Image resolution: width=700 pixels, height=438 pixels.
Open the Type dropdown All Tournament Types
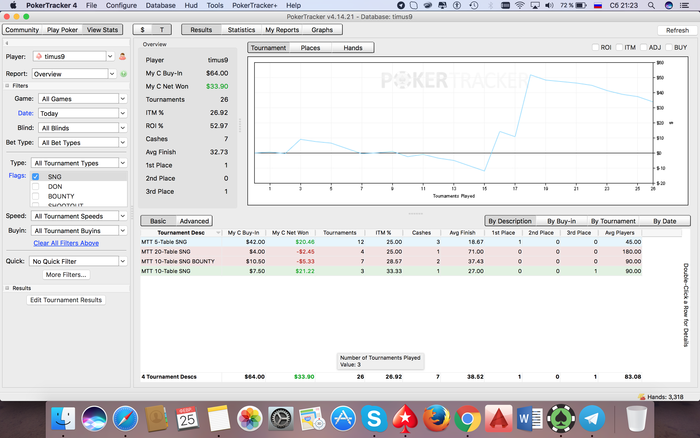tap(79, 163)
